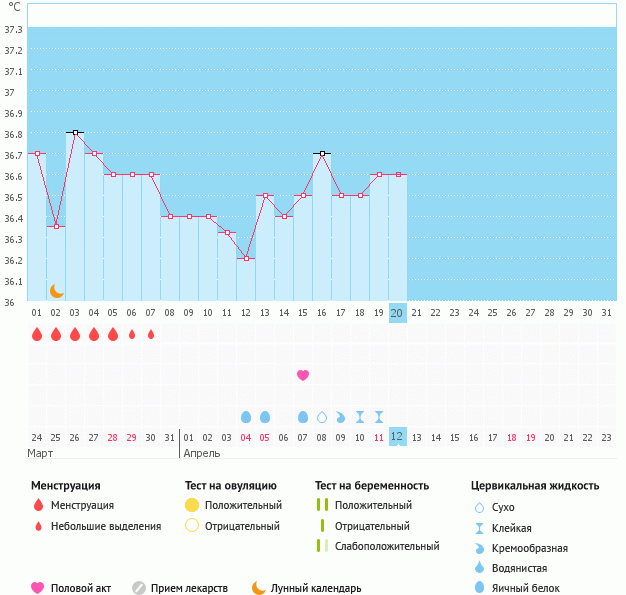The width and height of the screenshot is (626, 595).
Task: Click the yellow Положительный ovulation test circle
Action: [192, 505]
